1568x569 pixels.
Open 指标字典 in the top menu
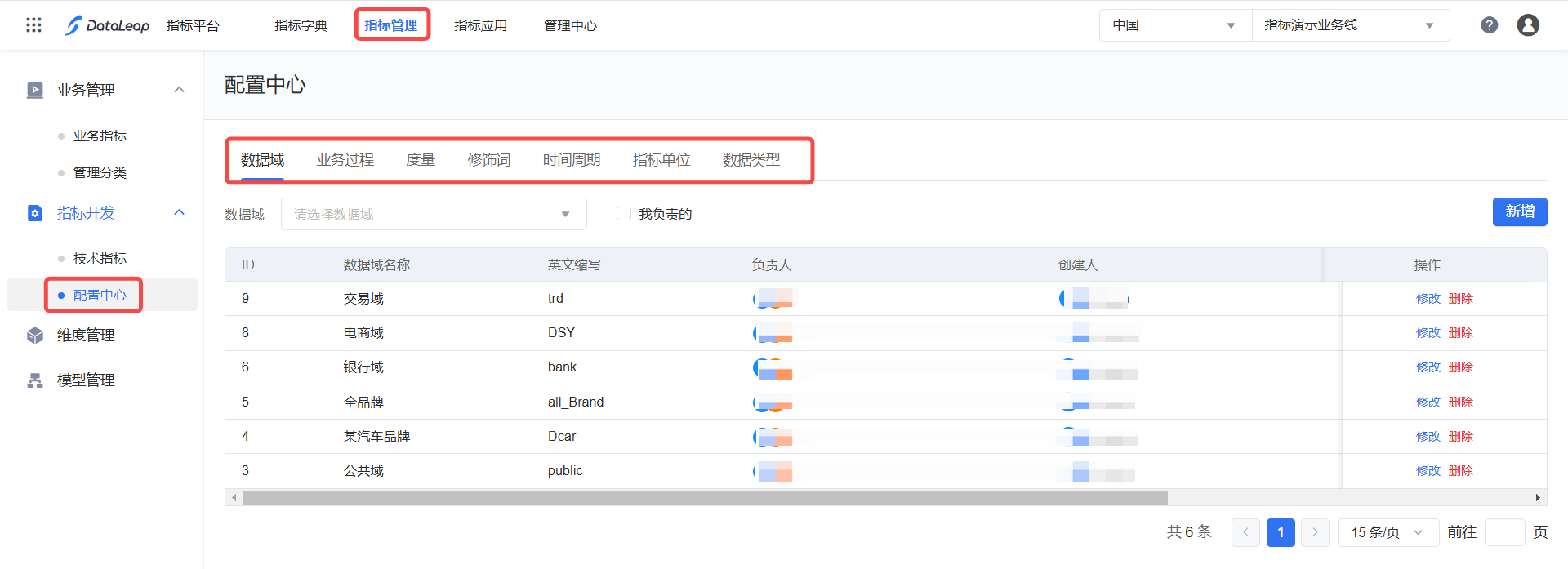[x=301, y=25]
